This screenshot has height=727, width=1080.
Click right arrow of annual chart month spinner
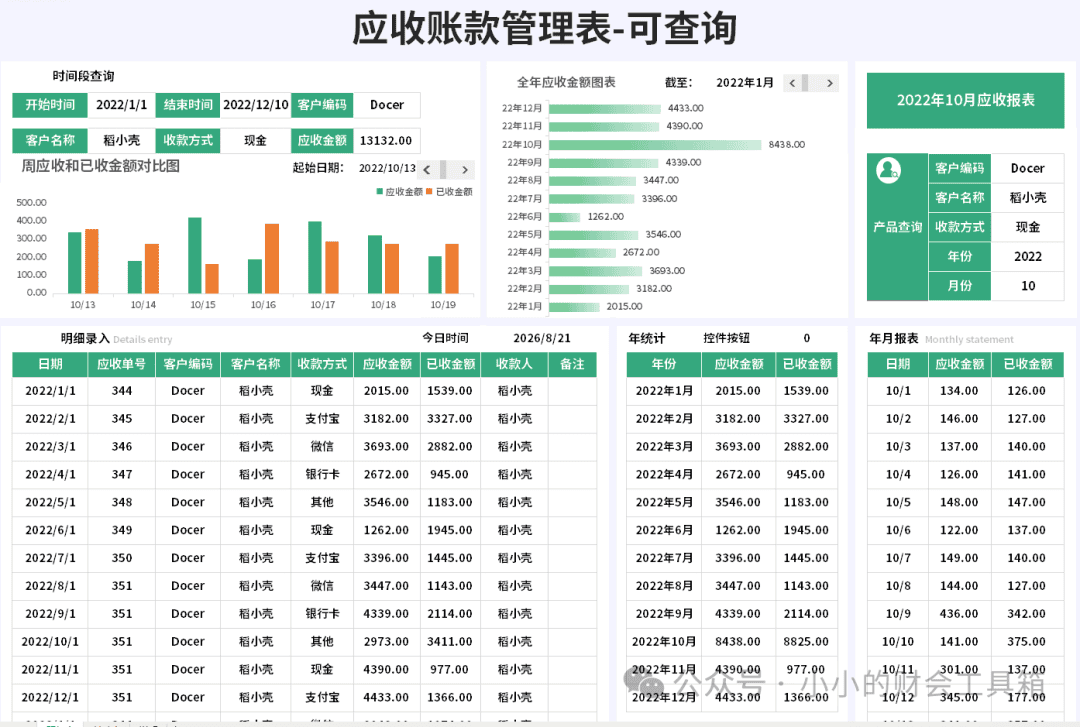coord(830,83)
